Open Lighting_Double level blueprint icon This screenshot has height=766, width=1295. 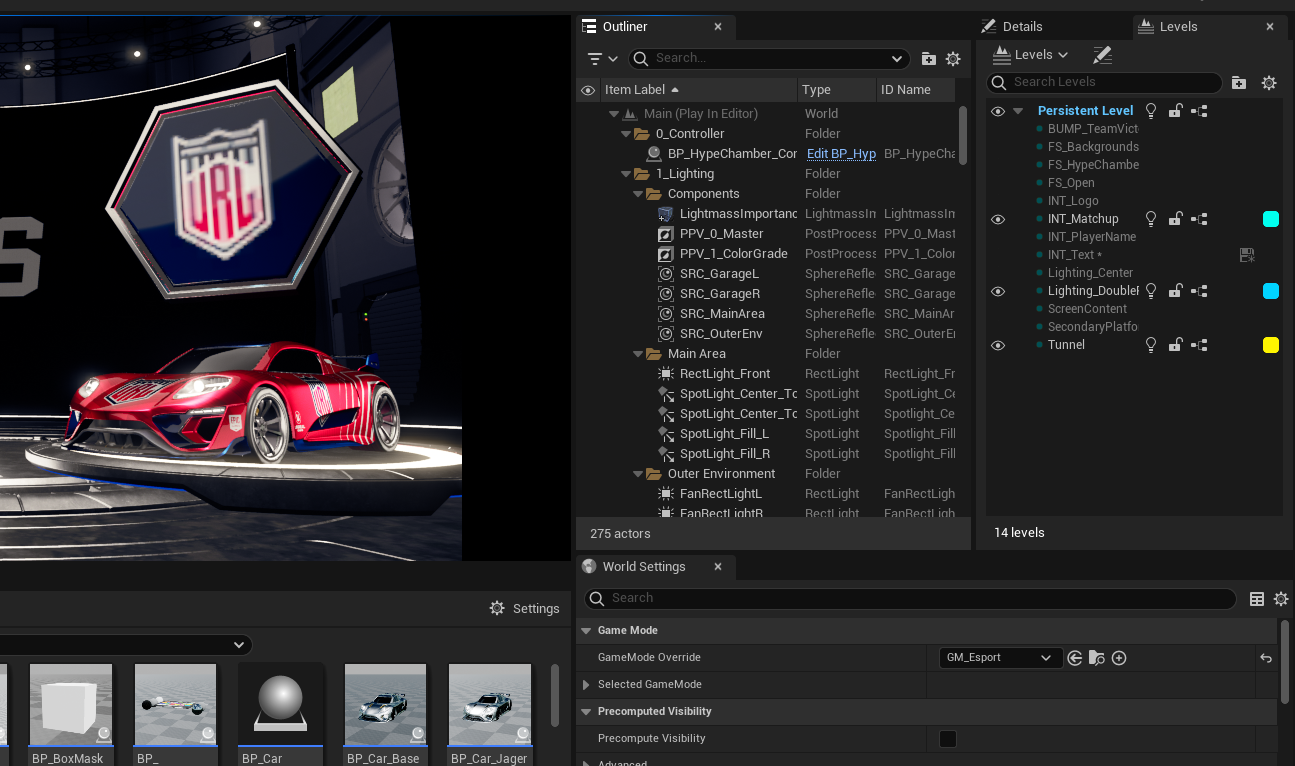pos(1199,291)
